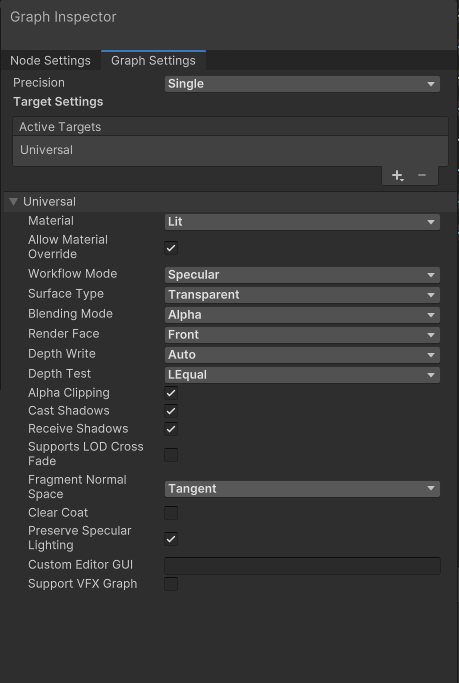Select the Universal entry in Active Targets
The image size is (459, 683).
[x=230, y=150]
